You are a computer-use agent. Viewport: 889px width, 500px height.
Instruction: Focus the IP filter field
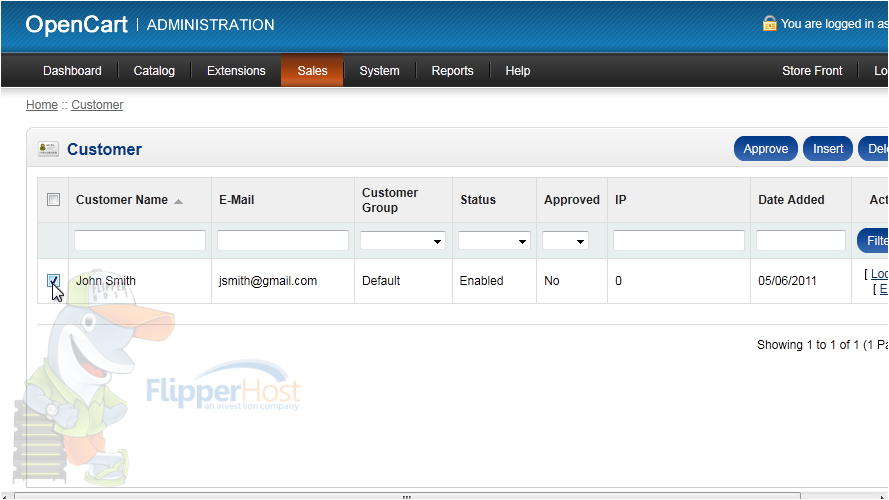coord(679,240)
